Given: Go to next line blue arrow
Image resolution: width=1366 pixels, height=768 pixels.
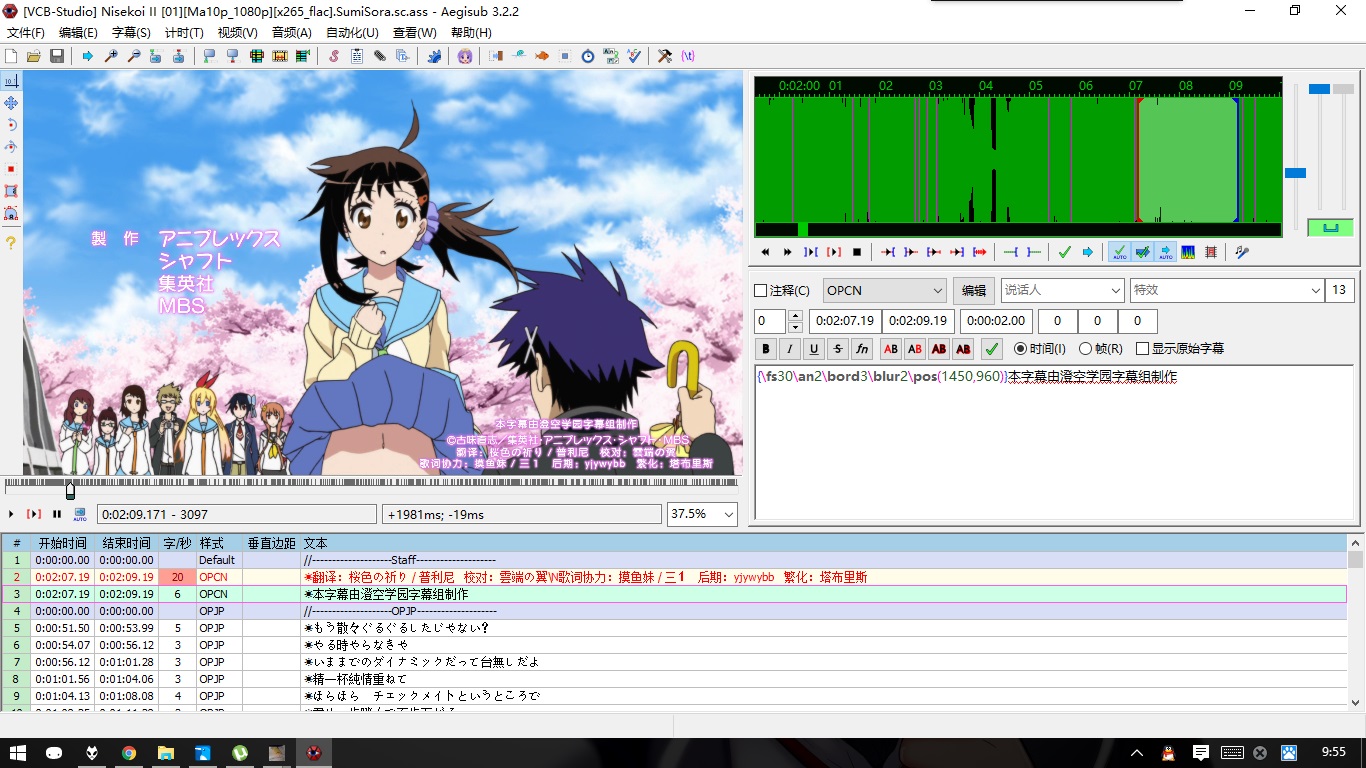Looking at the screenshot, I should click(1087, 252).
